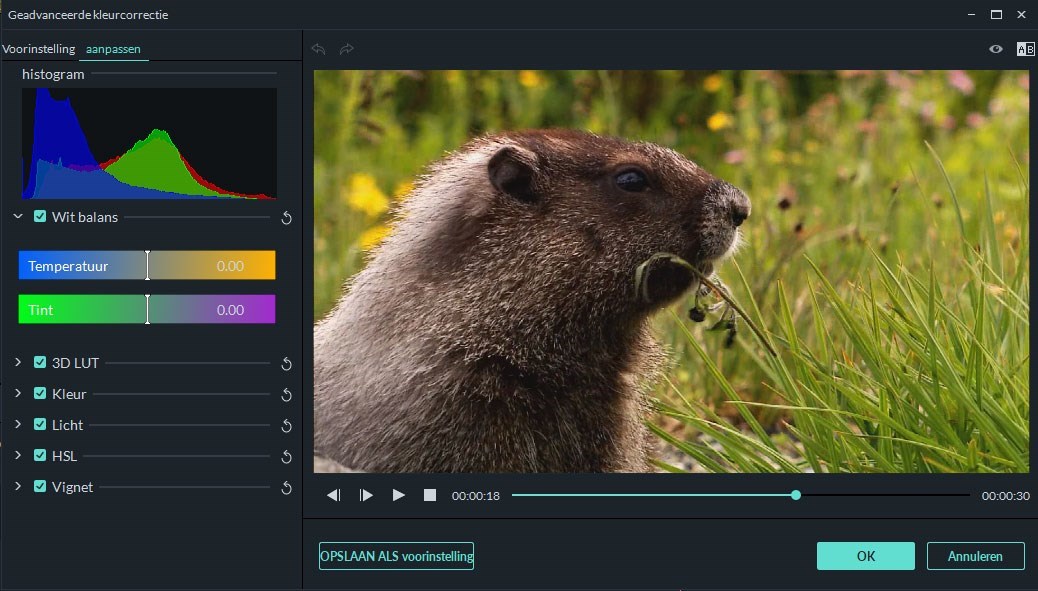Click the histogram graph
1038x591 pixels.
[149, 144]
